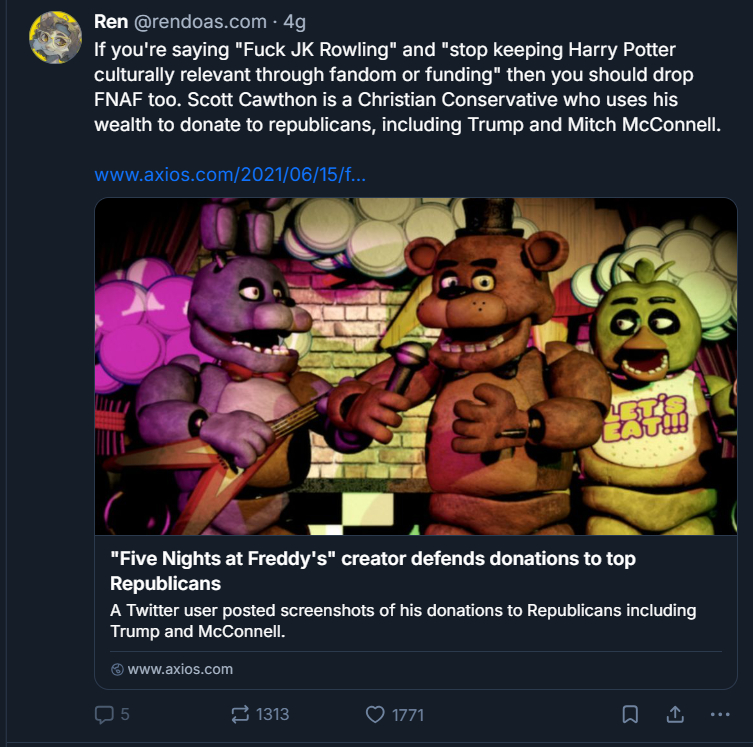Click the "4g" post timestamp
753x747 pixels.
[296, 21]
